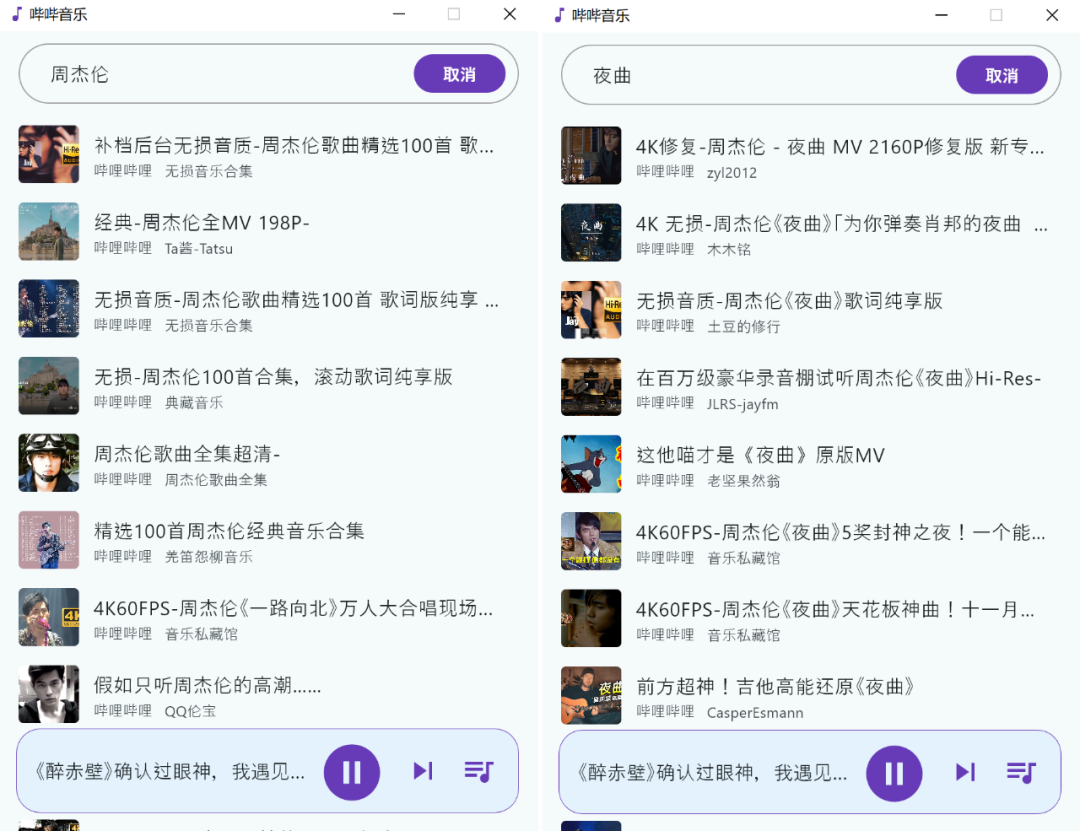
Task: Pause playback in the left window
Action: [x=352, y=772]
